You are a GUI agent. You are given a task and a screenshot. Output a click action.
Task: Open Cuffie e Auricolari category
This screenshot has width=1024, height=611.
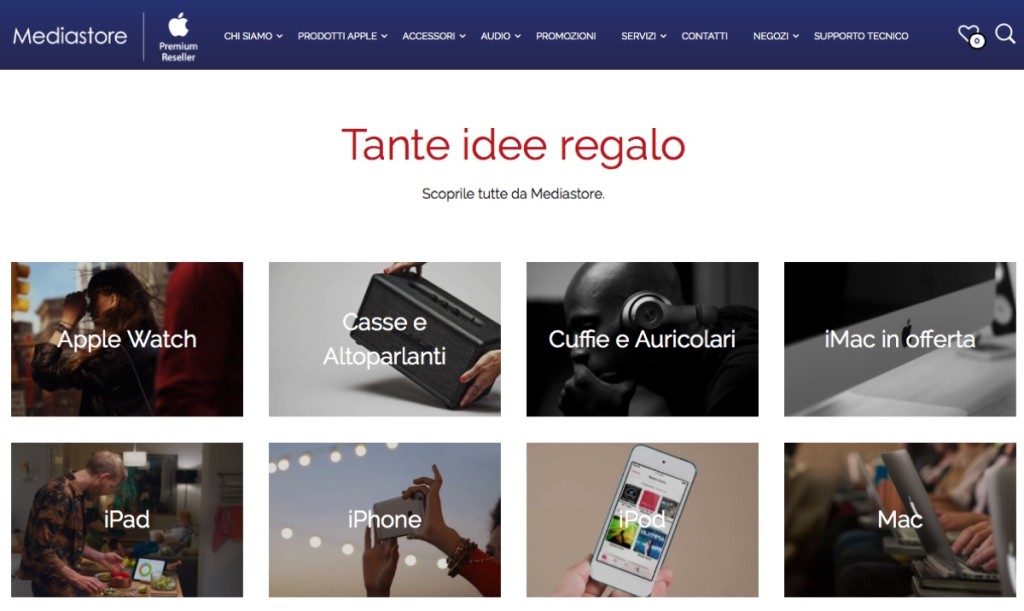(x=643, y=339)
